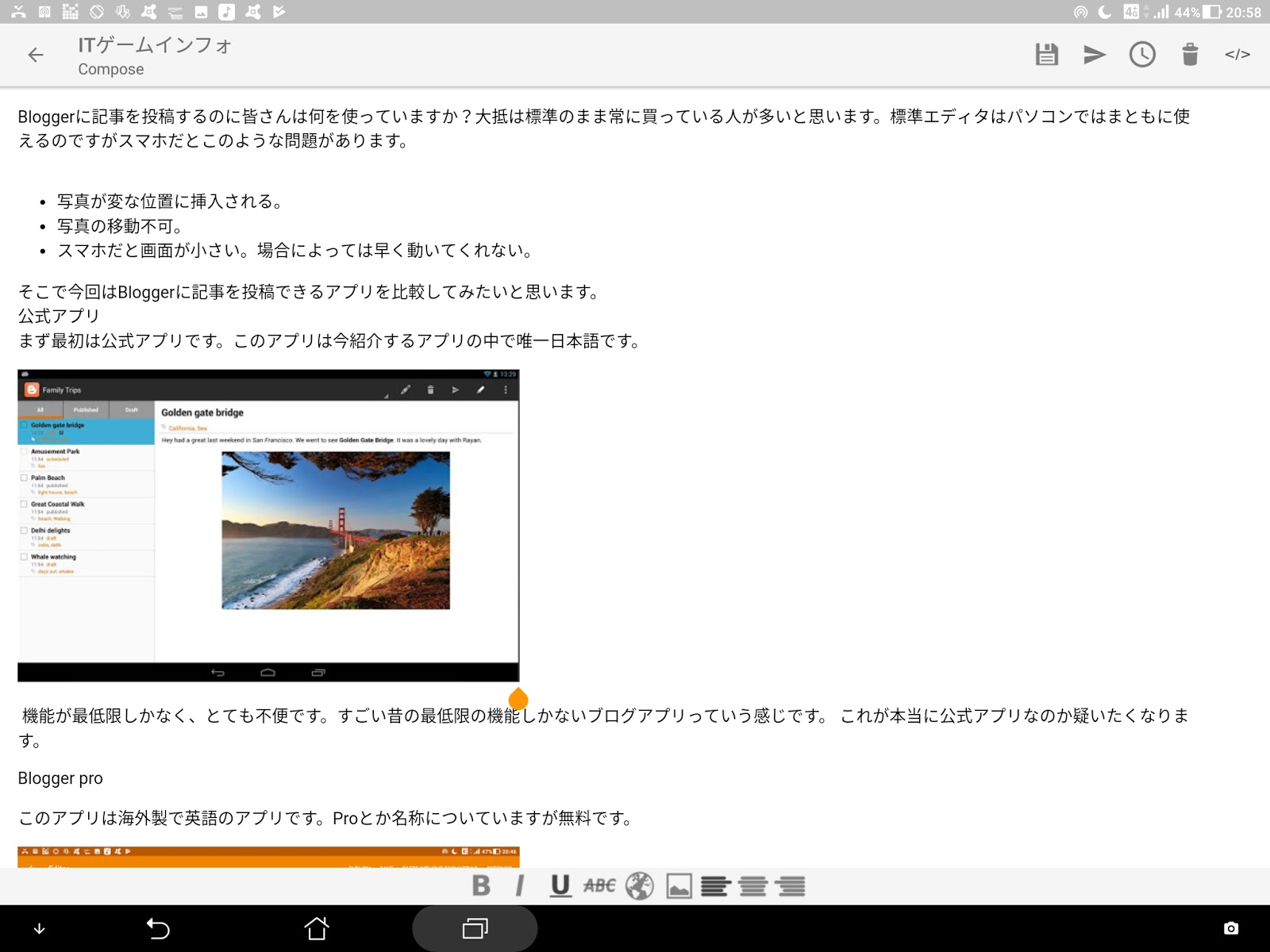Tap the 'Compose' subtitle label
The height and width of the screenshot is (952, 1270).
pos(111,69)
